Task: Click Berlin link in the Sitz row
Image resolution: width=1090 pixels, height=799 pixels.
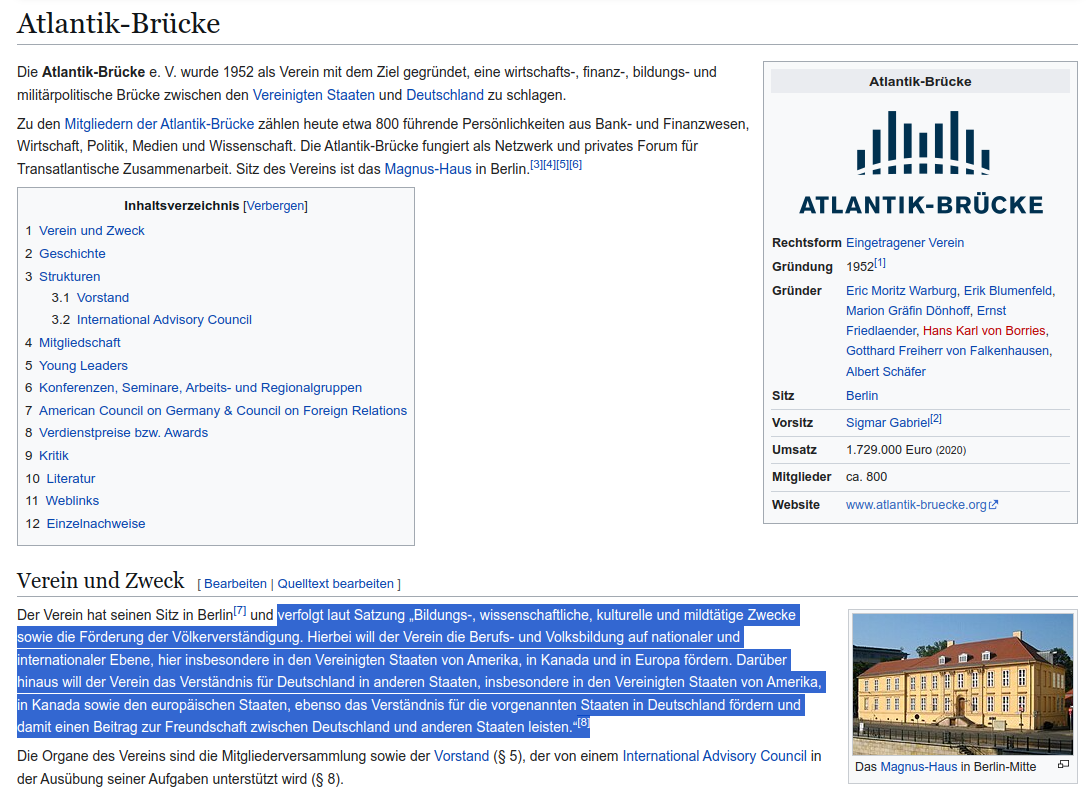Action: pos(862,396)
